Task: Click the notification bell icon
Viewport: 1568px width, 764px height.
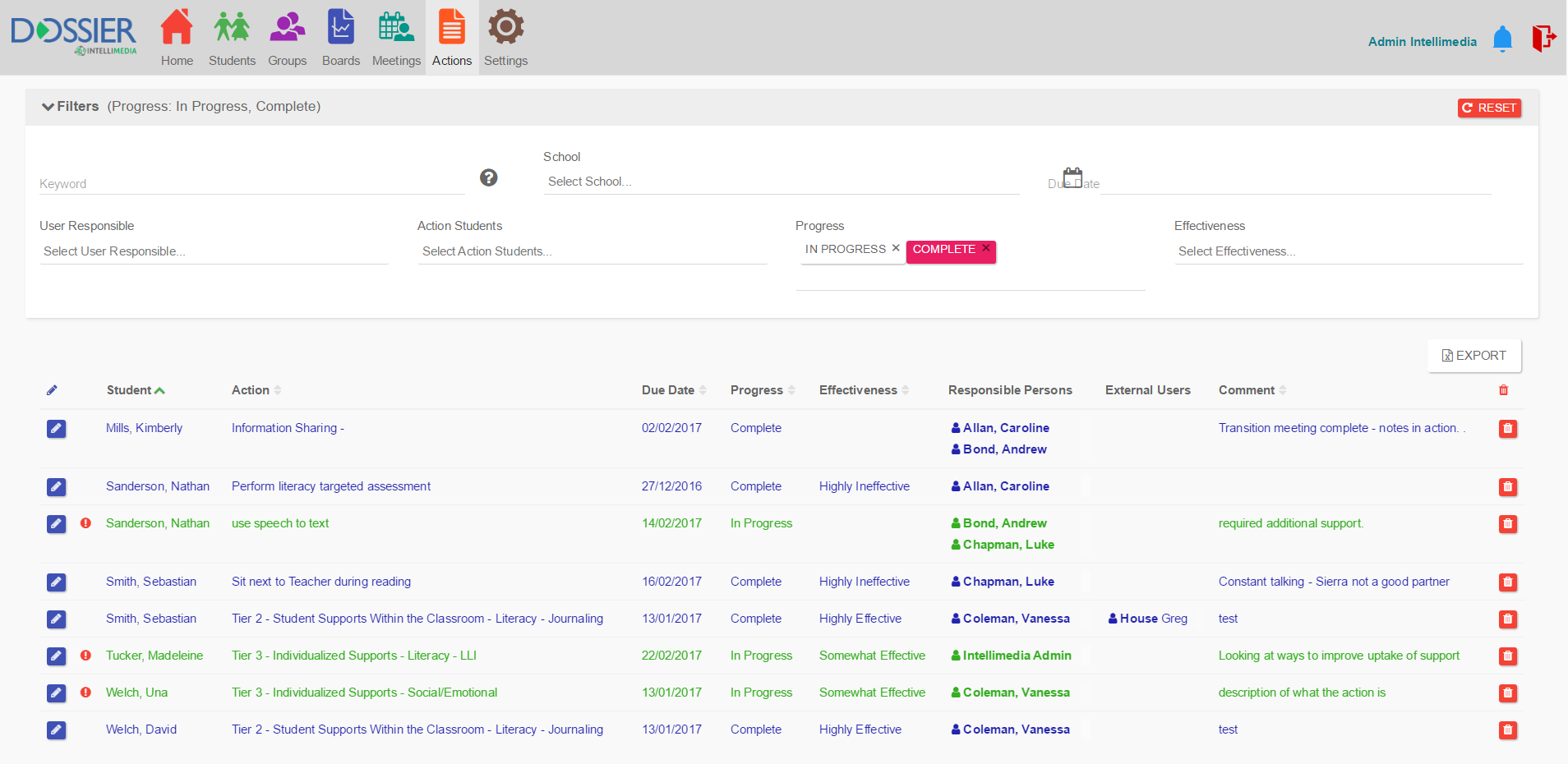Action: click(1502, 39)
